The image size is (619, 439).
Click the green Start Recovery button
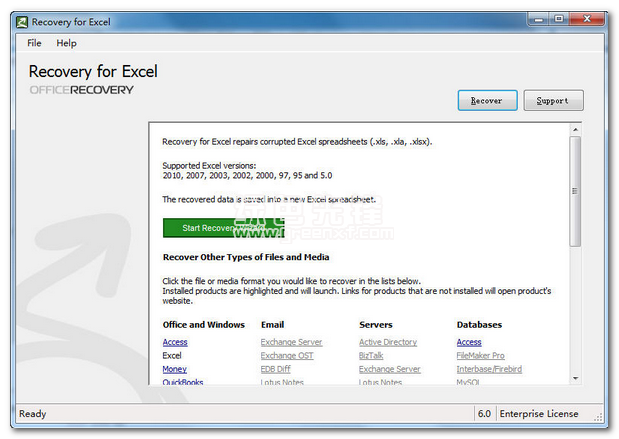[215, 228]
